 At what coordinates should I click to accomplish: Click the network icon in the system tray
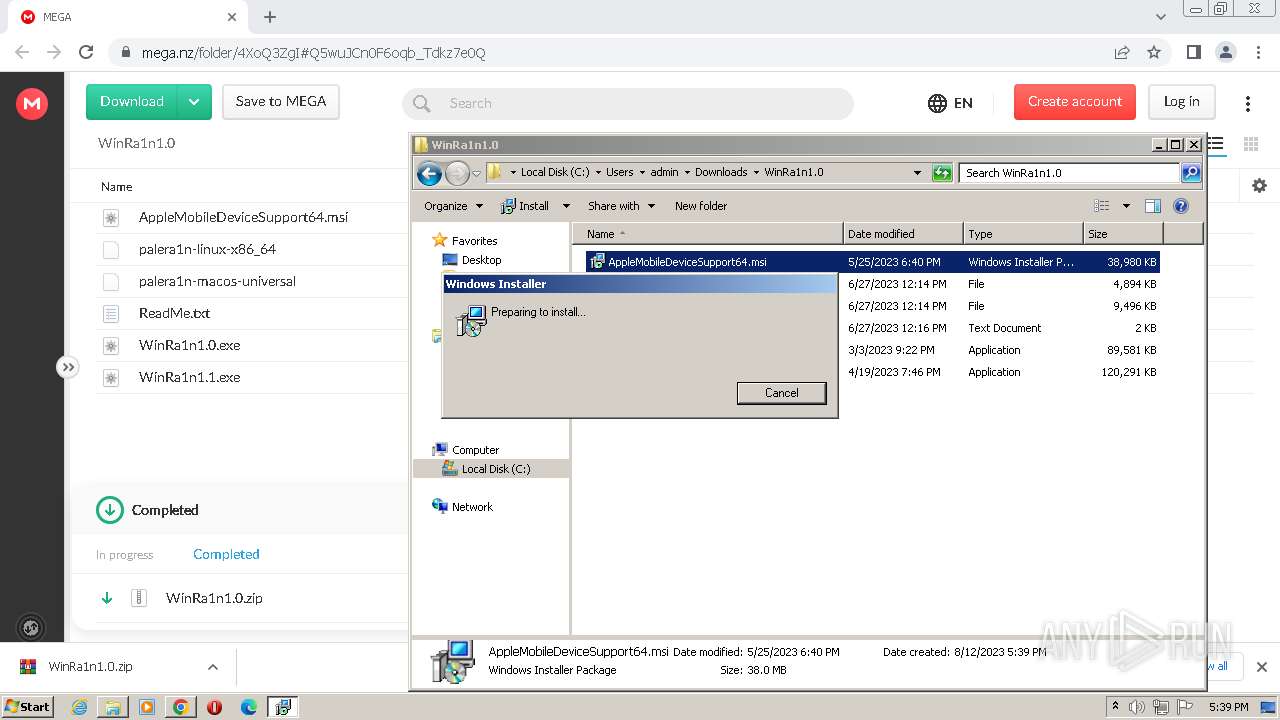(x=1160, y=707)
